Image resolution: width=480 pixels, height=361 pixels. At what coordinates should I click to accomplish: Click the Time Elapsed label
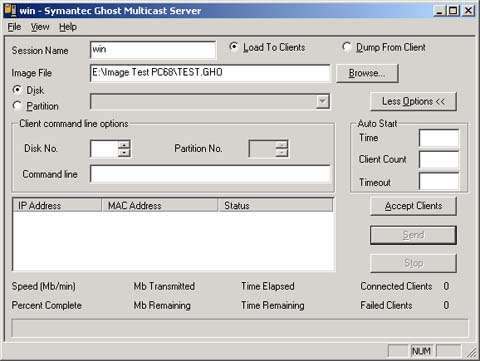[268, 286]
